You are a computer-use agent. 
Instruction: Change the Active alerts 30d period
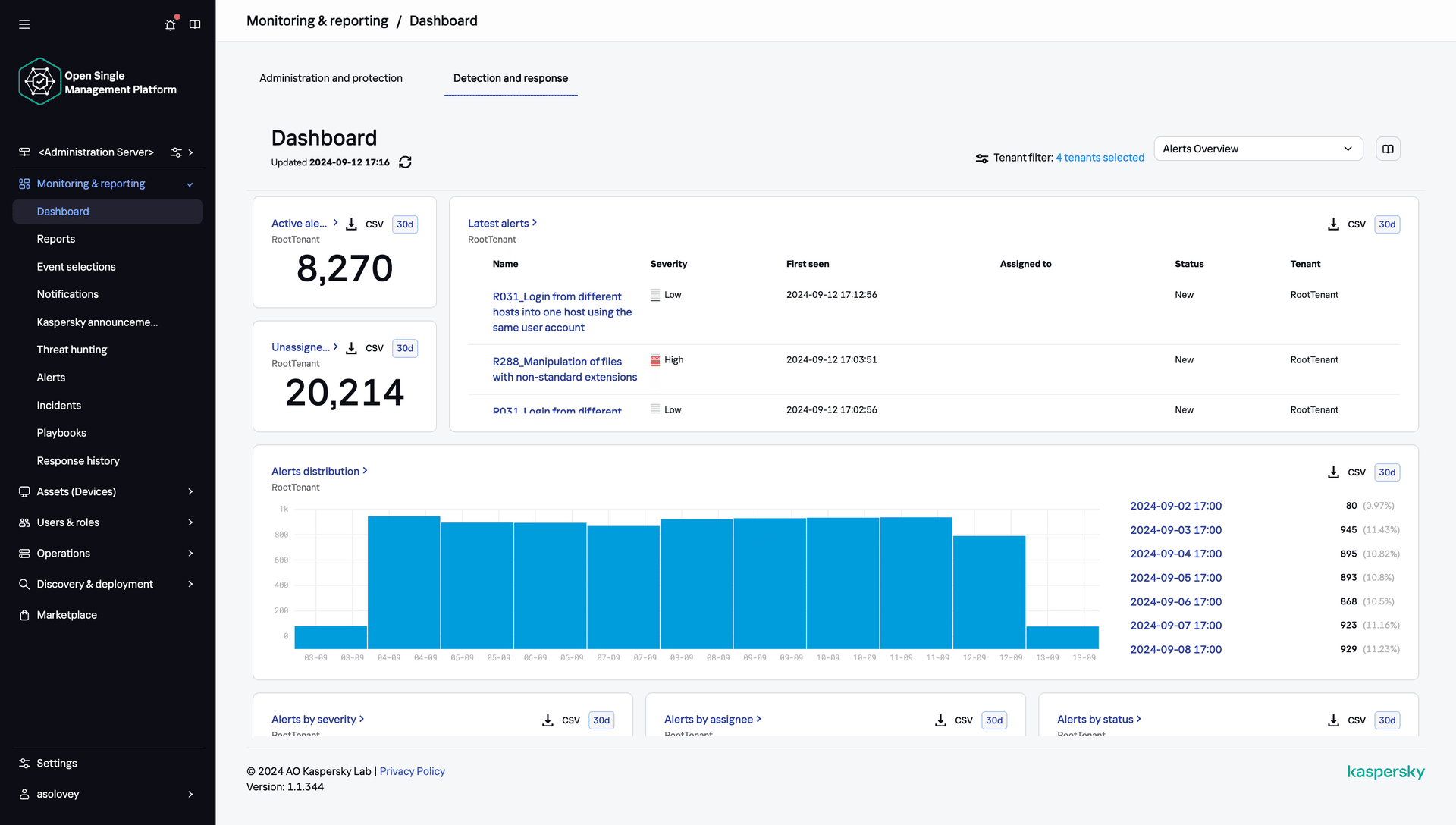pos(405,224)
